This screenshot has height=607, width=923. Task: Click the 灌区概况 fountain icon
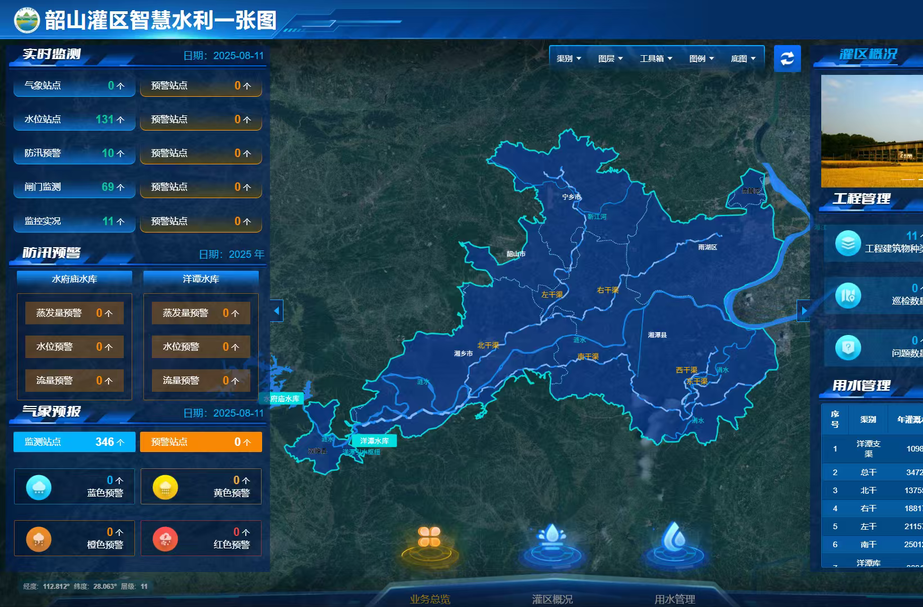[551, 538]
